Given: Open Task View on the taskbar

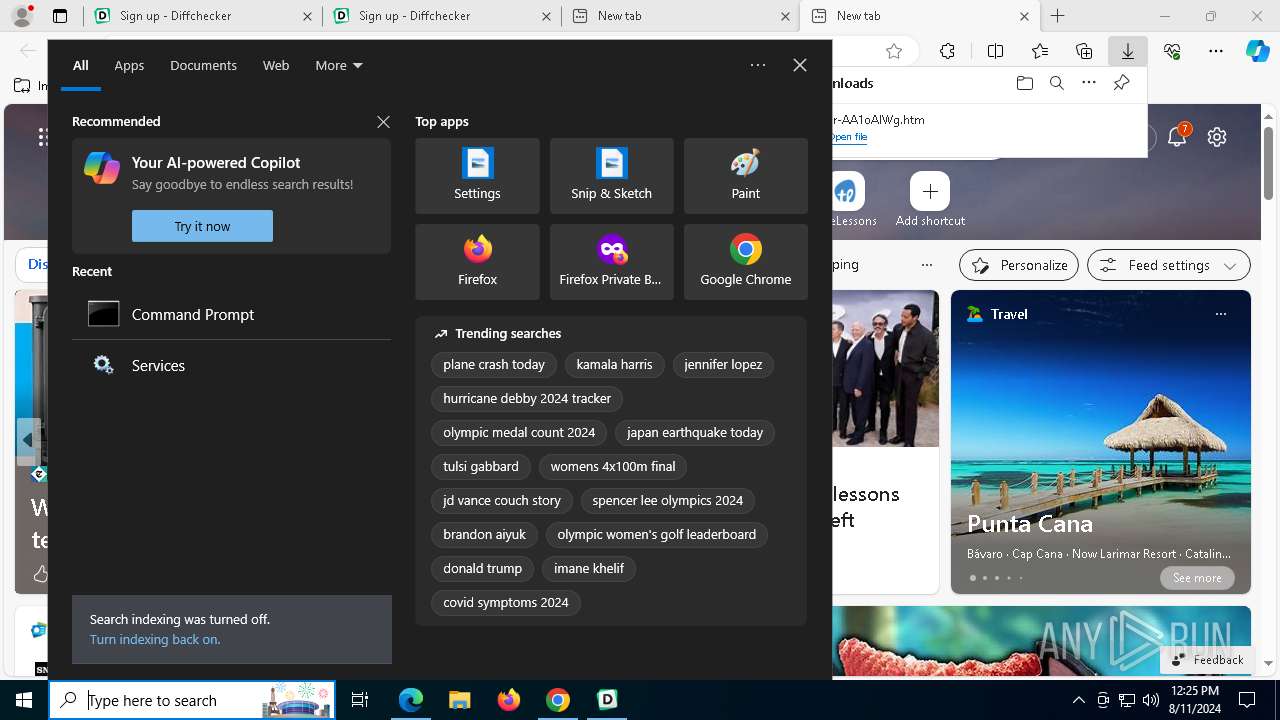Looking at the screenshot, I should [360, 700].
